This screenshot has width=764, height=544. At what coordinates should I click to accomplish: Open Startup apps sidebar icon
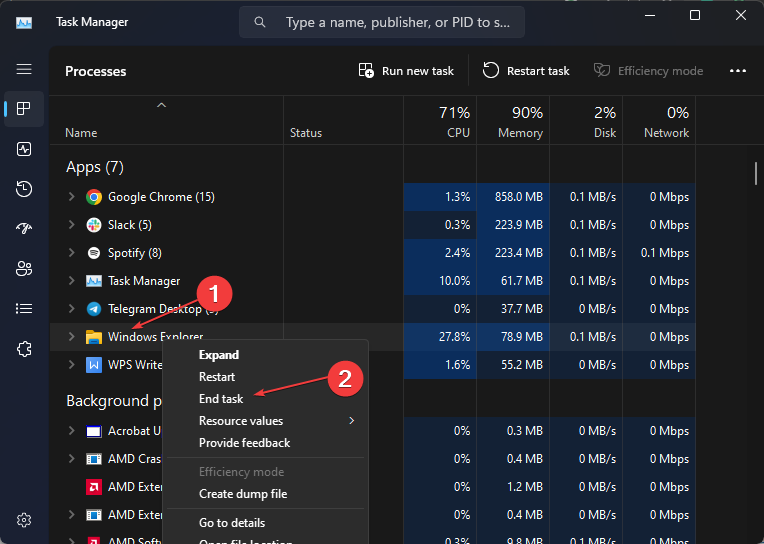coord(24,228)
